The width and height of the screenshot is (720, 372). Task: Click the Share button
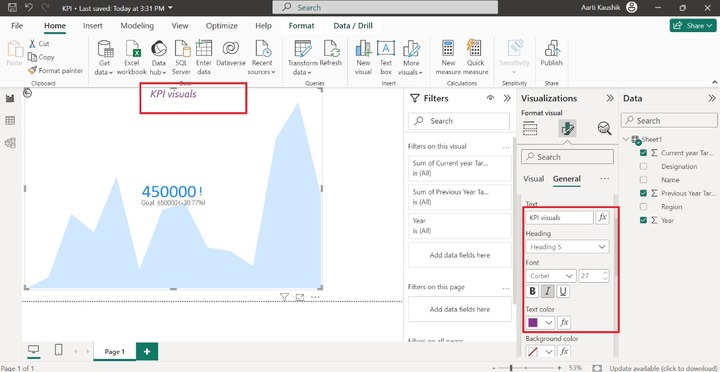(x=693, y=26)
